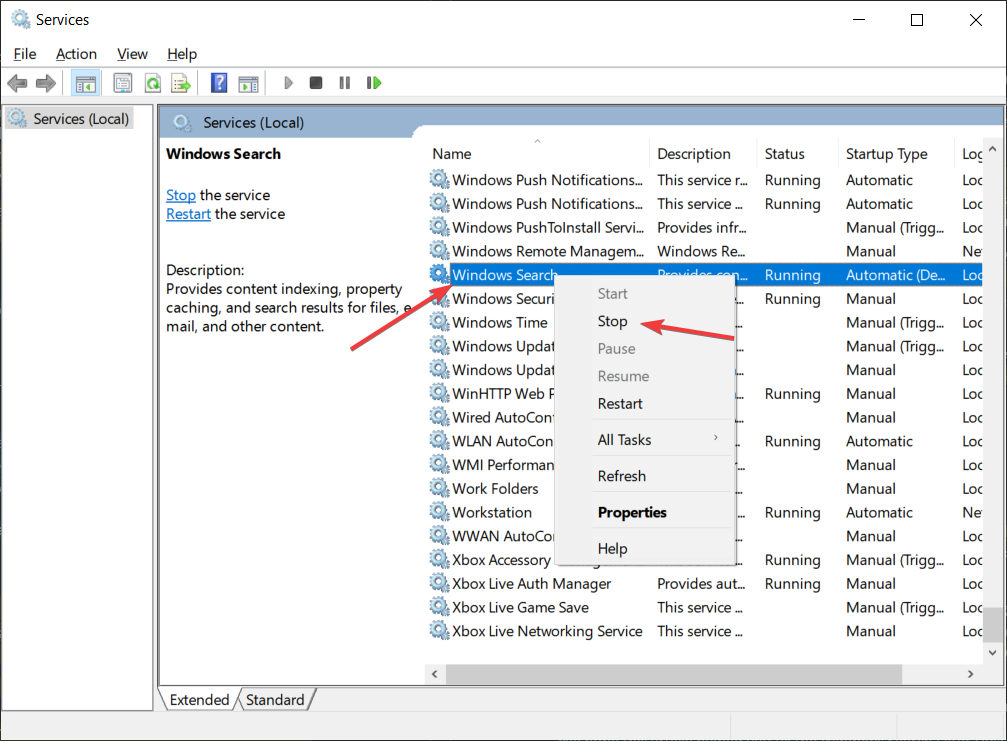Click gear icon beside Xbox Live Auth Manager

point(439,583)
